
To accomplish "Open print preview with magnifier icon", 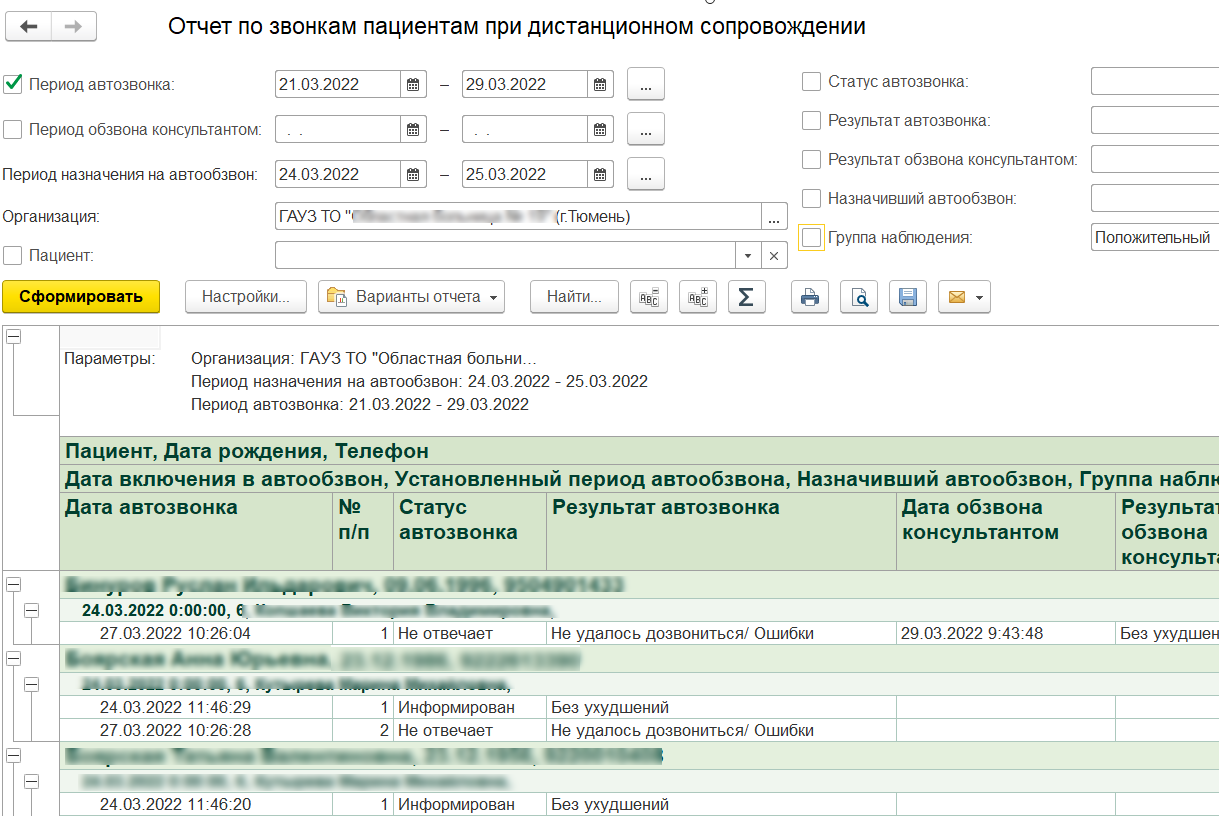I will 859,297.
